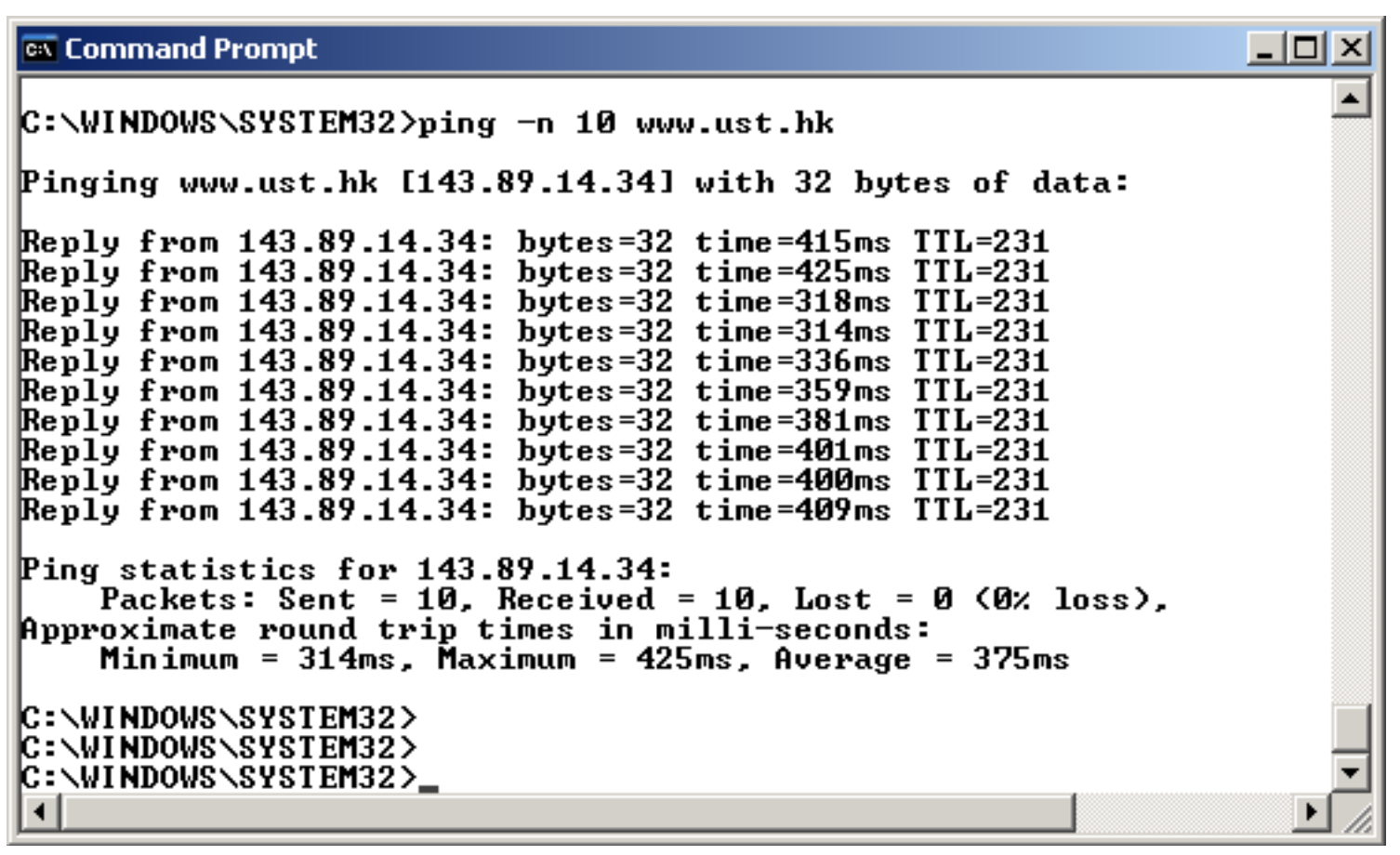
Task: Click the horizontal scrollbar left arrow
Action: [x=40, y=812]
